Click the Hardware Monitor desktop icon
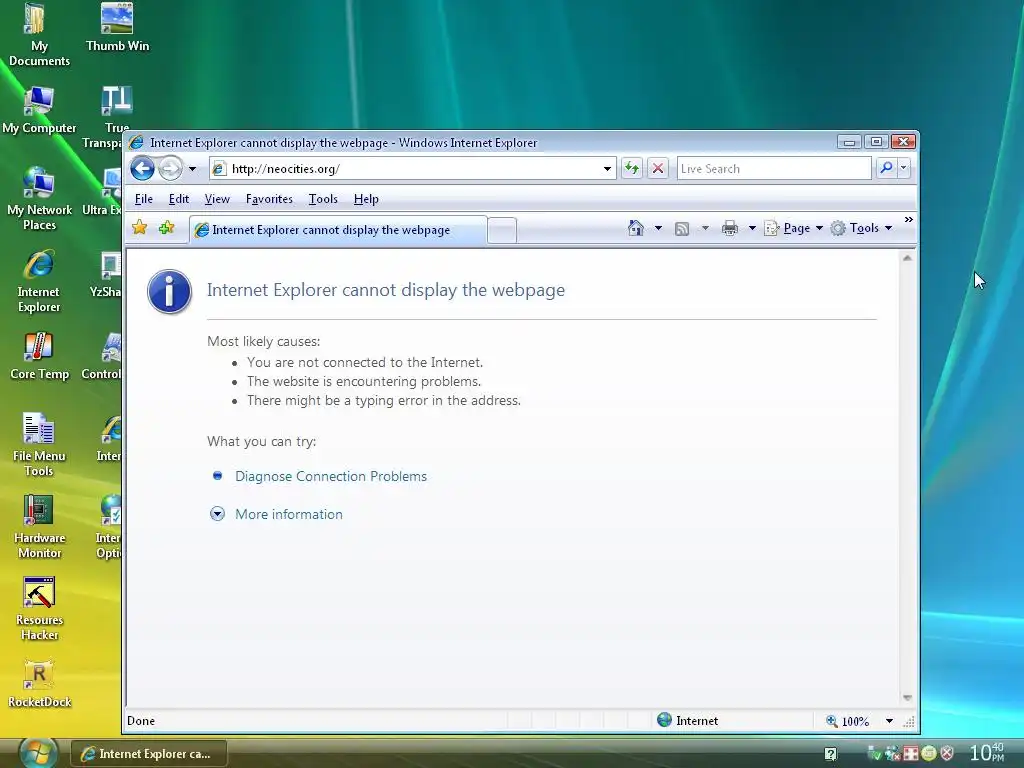1024x768 pixels. (39, 528)
